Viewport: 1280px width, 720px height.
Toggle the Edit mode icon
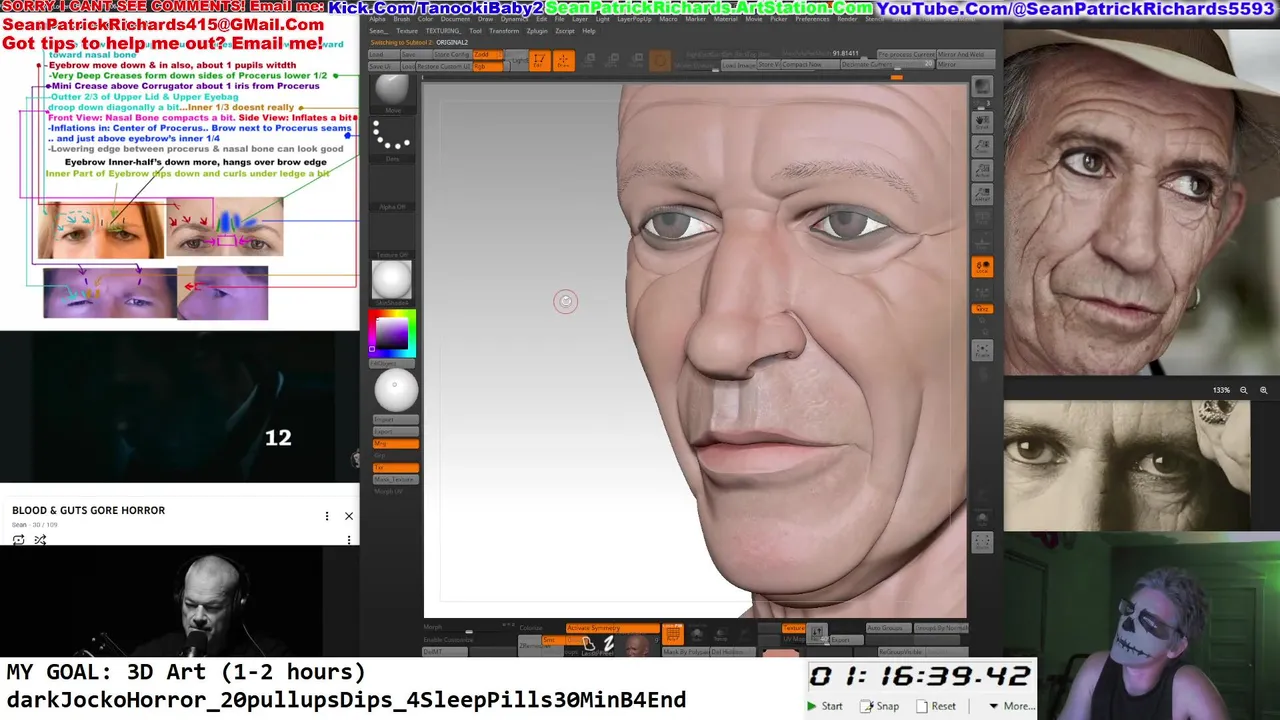539,61
